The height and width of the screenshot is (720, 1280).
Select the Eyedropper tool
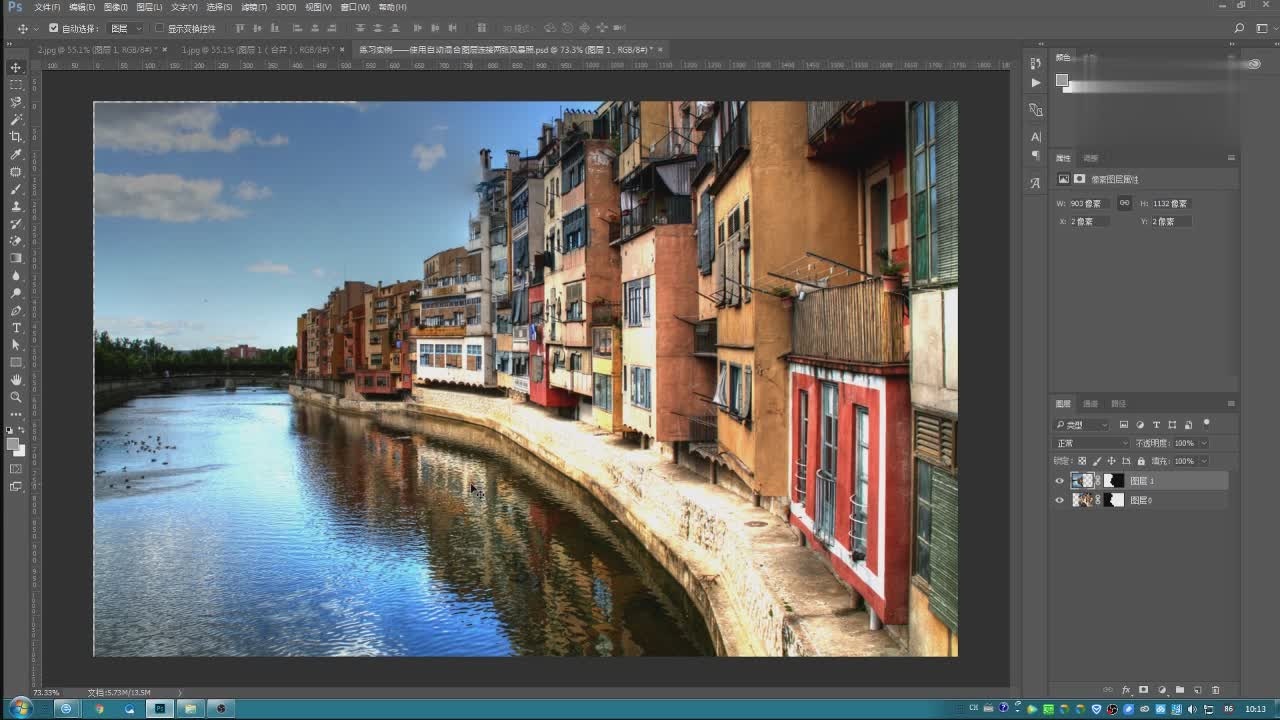16,154
